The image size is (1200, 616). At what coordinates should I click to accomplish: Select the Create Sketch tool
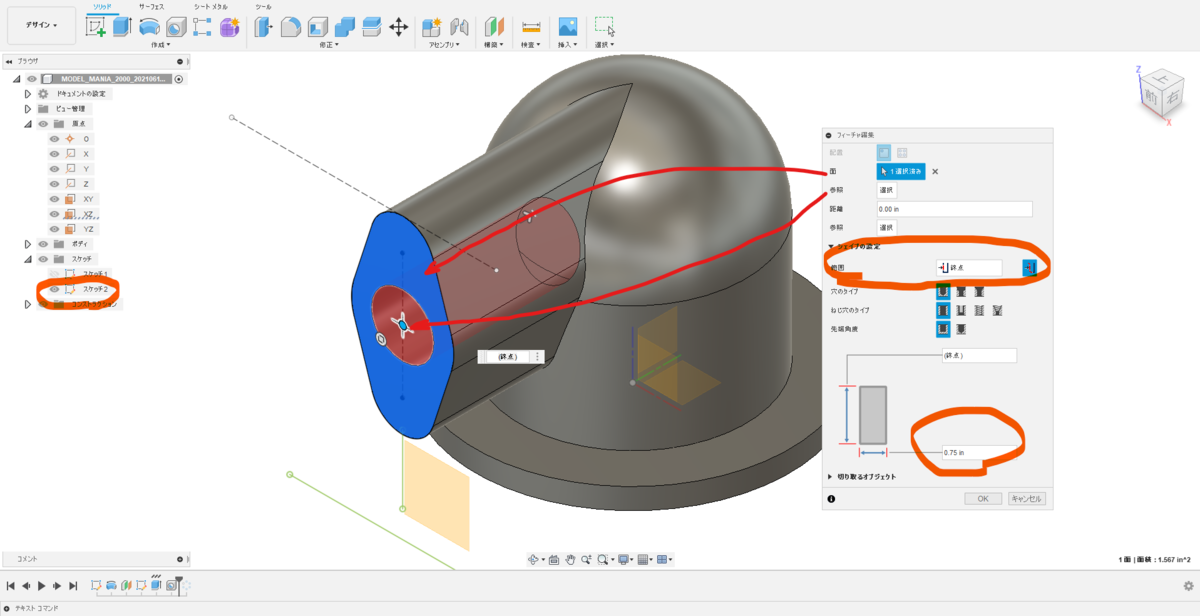pyautogui.click(x=96, y=27)
